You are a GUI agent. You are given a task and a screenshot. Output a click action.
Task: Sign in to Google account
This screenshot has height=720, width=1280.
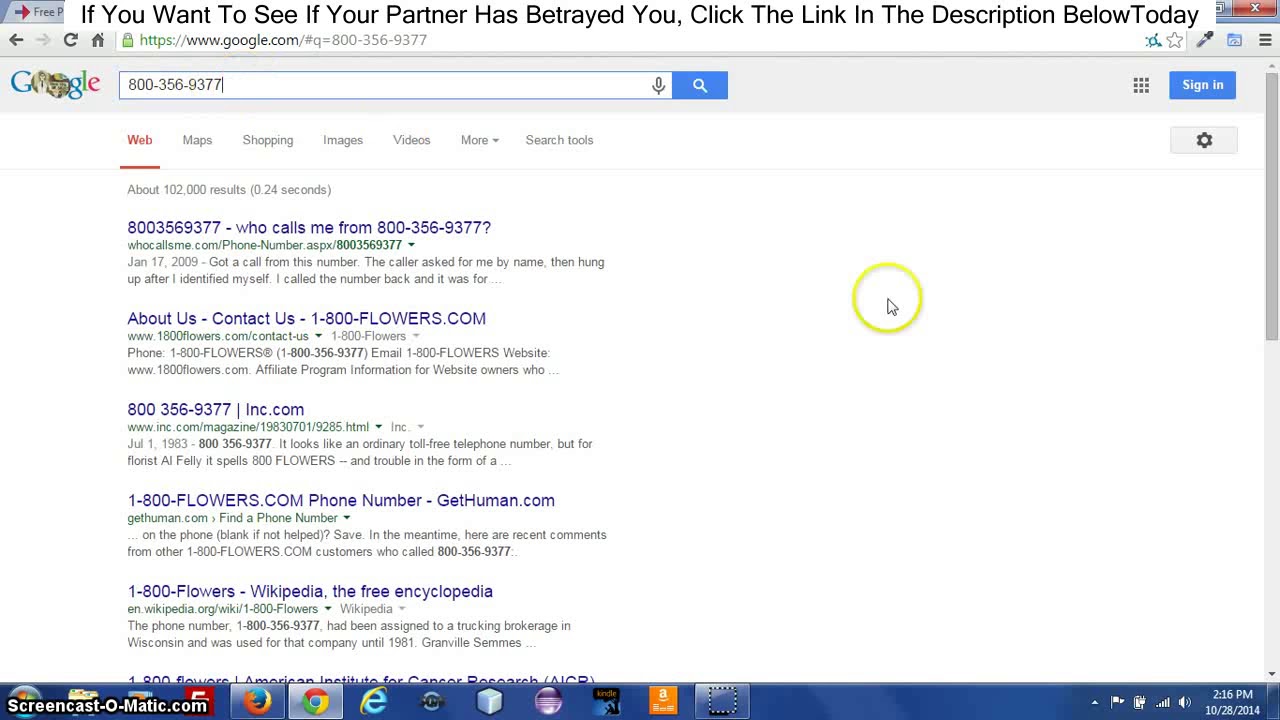coord(1203,85)
